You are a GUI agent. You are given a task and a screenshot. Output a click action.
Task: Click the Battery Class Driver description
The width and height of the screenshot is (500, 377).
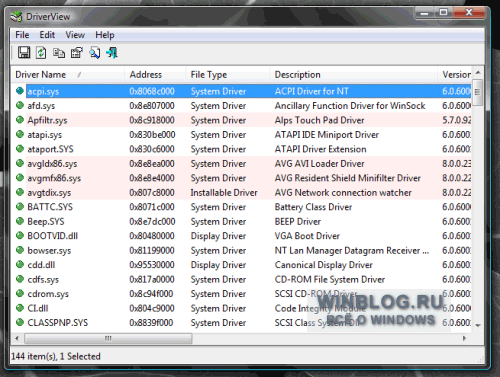pyautogui.click(x=313, y=207)
